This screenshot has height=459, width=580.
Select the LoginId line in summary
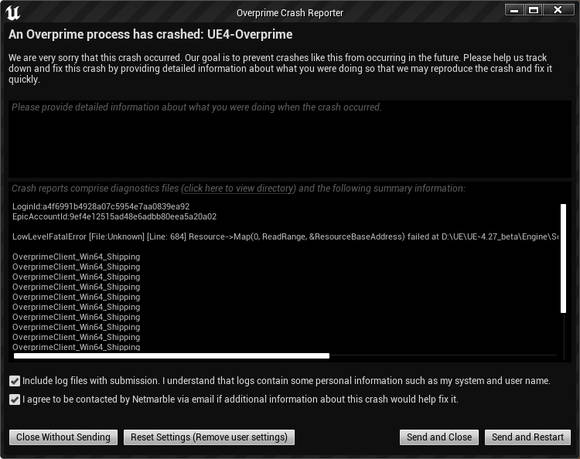coord(101,206)
